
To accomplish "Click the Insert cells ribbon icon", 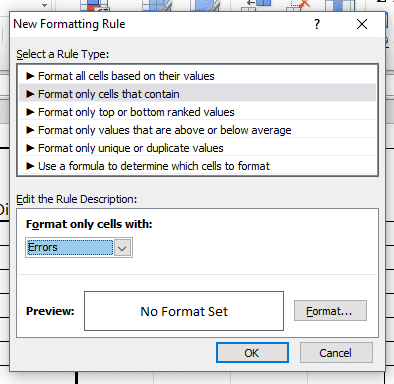I will [256, 6].
